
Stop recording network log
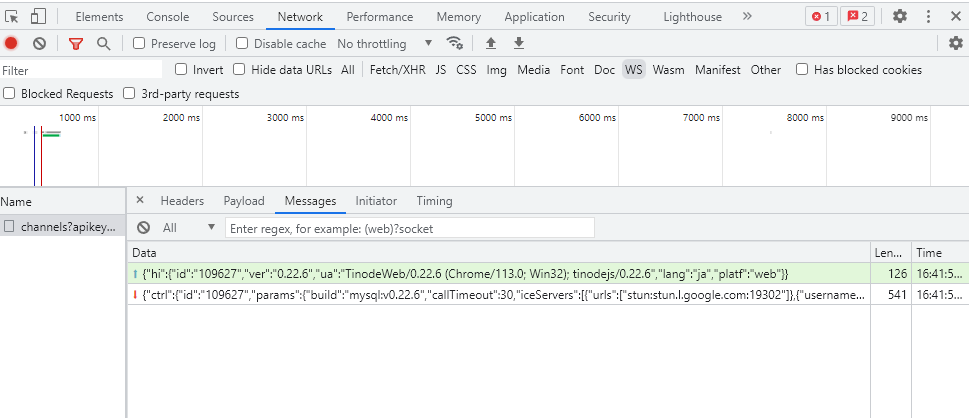11,43
